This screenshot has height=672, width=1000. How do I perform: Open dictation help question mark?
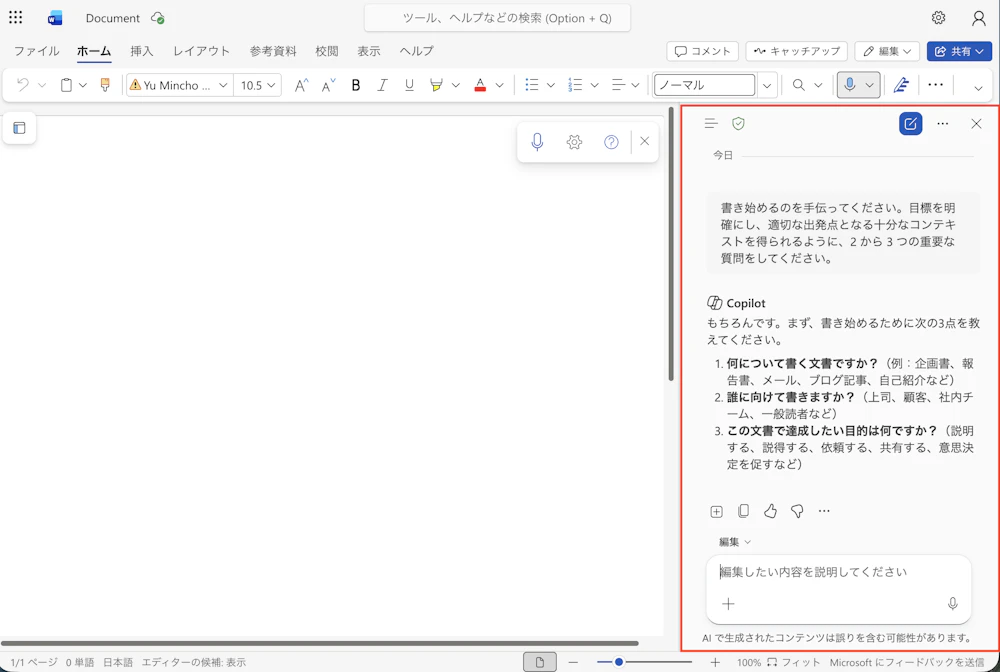(611, 142)
